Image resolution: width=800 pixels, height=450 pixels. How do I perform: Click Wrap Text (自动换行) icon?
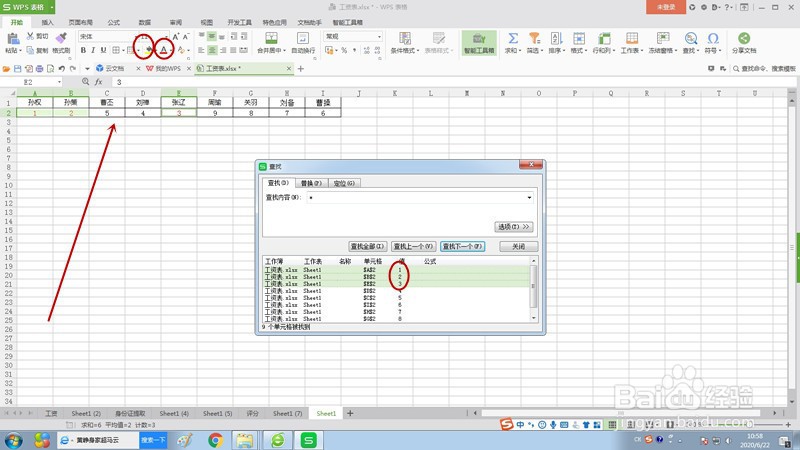coord(303,38)
